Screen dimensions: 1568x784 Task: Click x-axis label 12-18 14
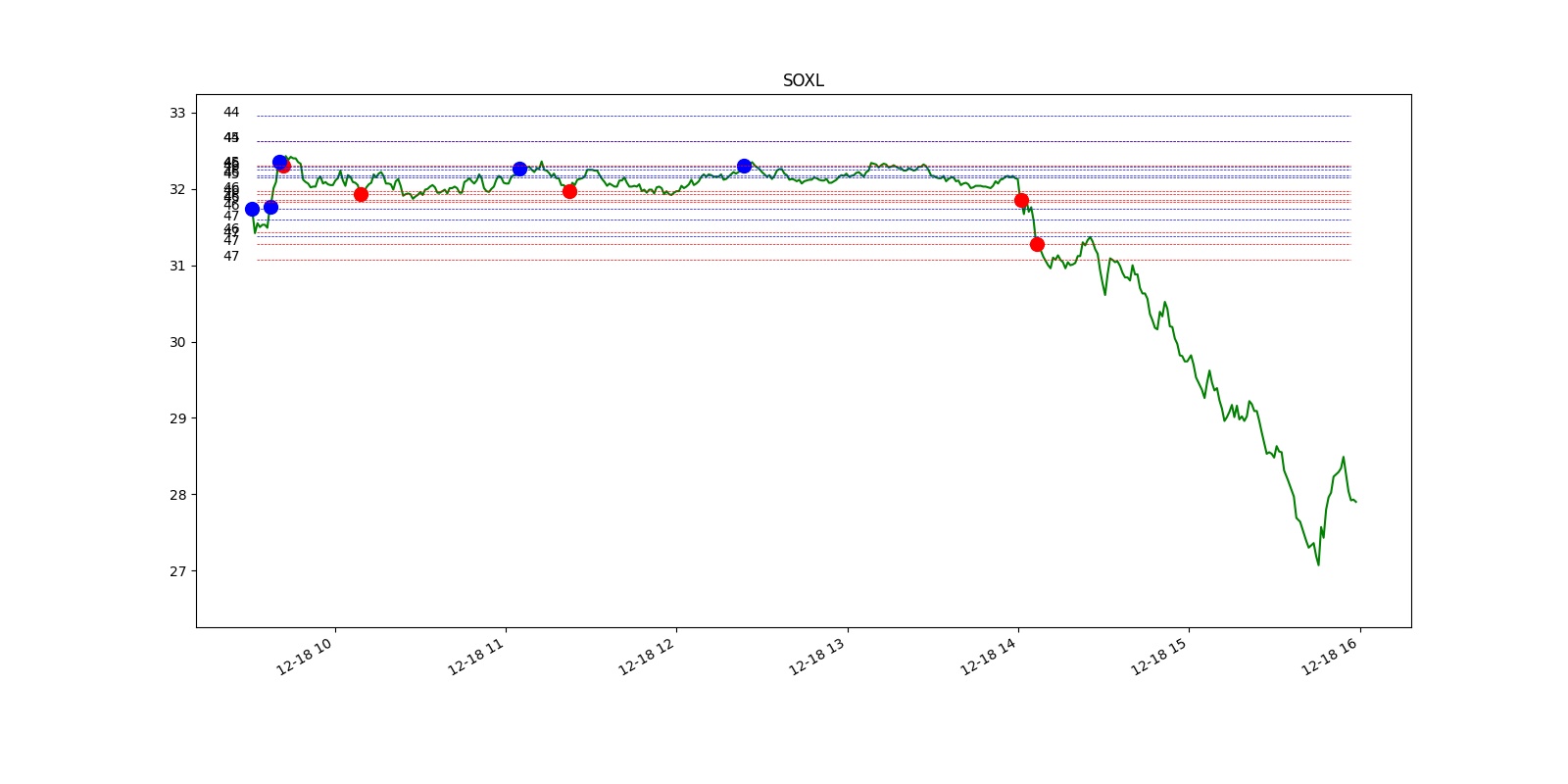[989, 655]
